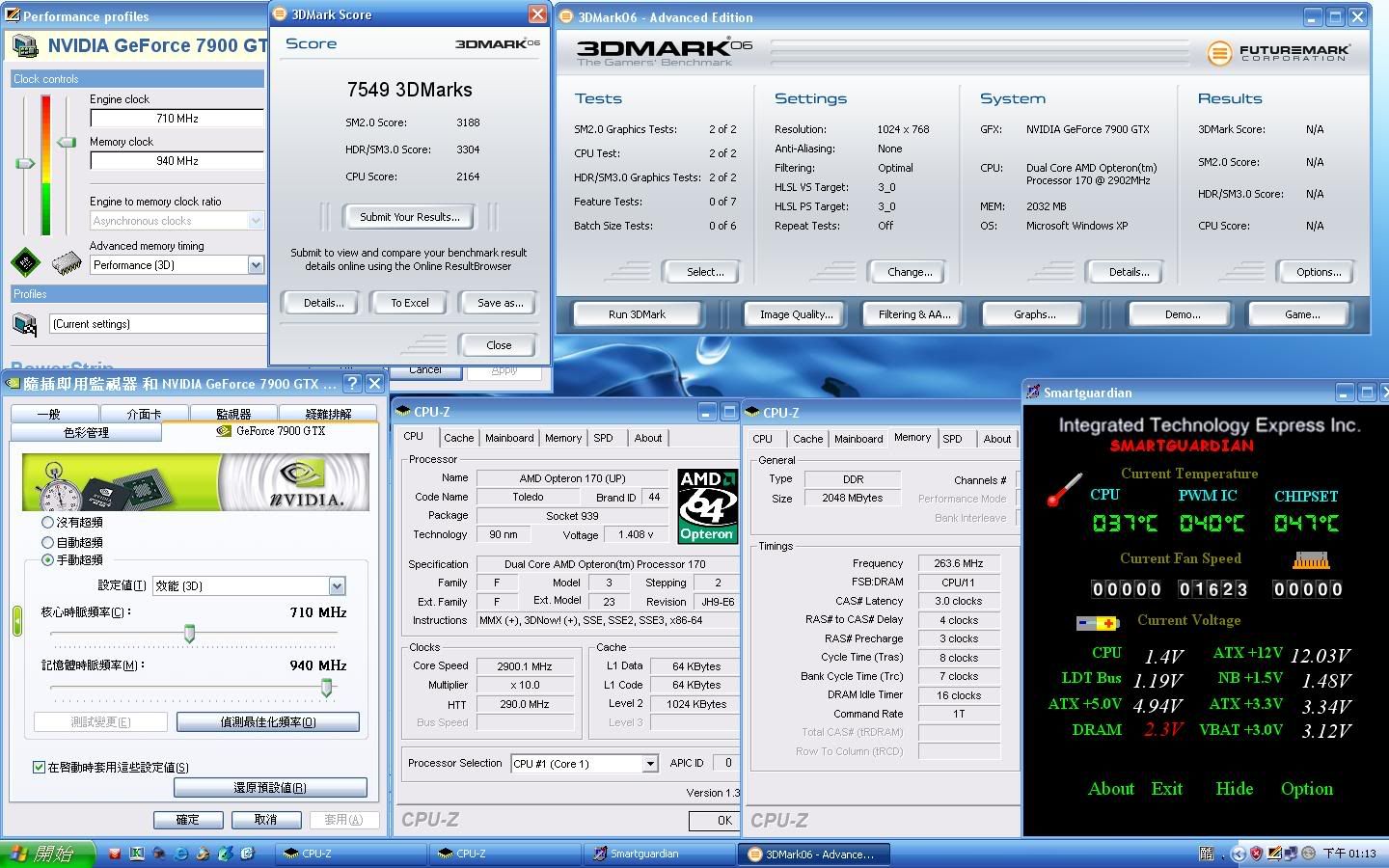Click Save as button in Score window

[x=500, y=303]
